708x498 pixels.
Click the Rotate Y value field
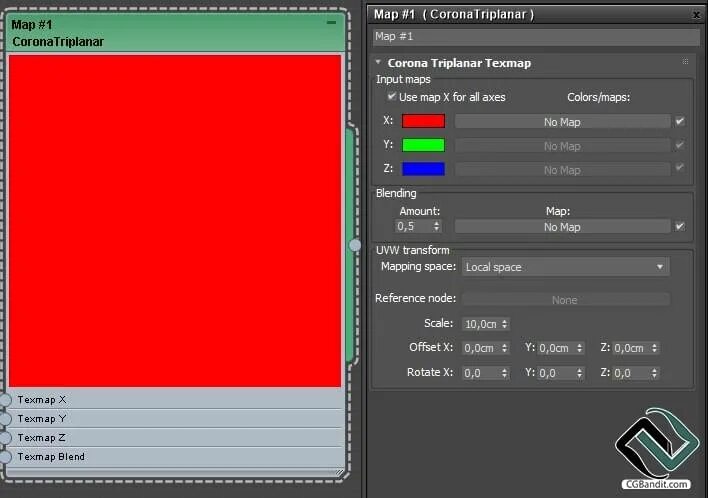click(x=556, y=373)
